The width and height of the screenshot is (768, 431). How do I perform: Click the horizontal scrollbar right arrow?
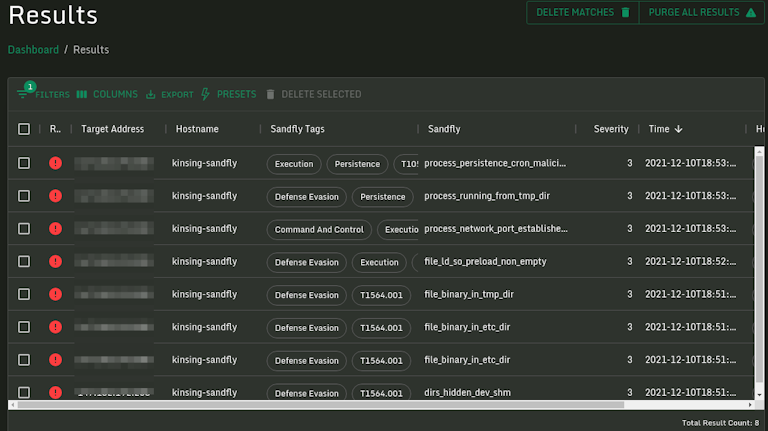coord(750,405)
